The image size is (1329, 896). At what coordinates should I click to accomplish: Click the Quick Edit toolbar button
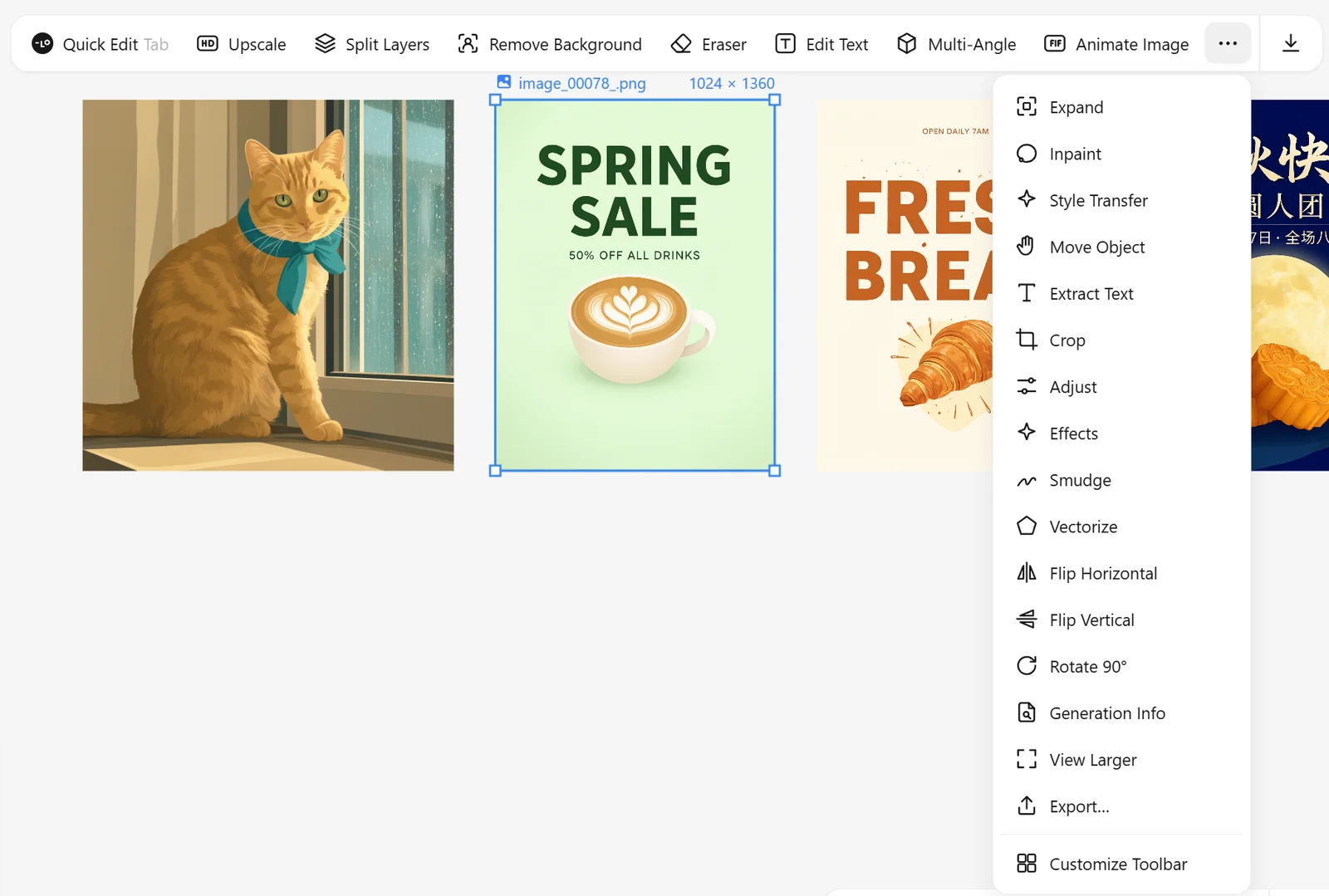point(100,44)
